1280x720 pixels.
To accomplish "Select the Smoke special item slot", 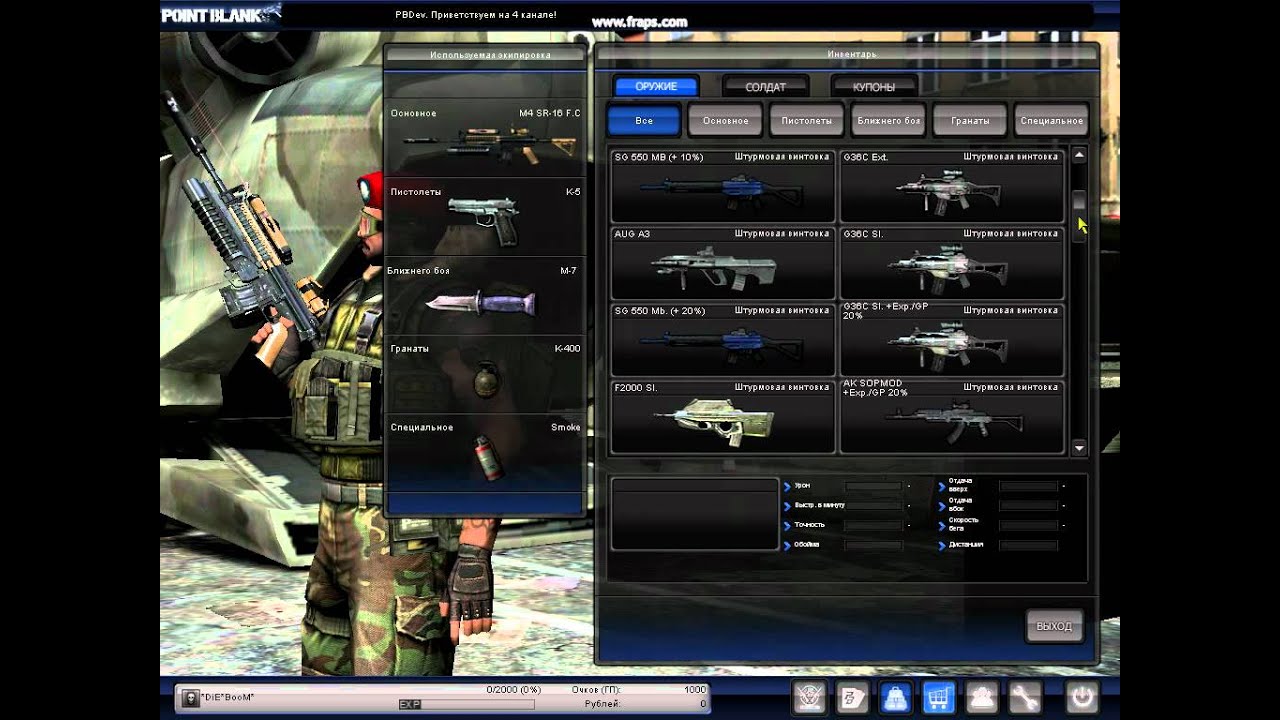I will click(485, 452).
